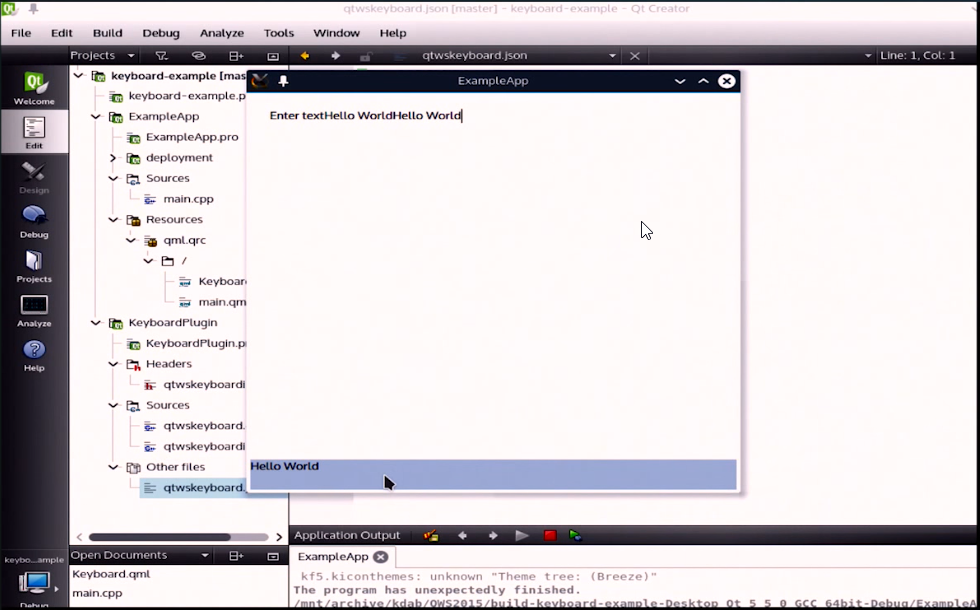The height and width of the screenshot is (610, 980).
Task: Open Help mode in the left sidebar
Action: [x=34, y=355]
